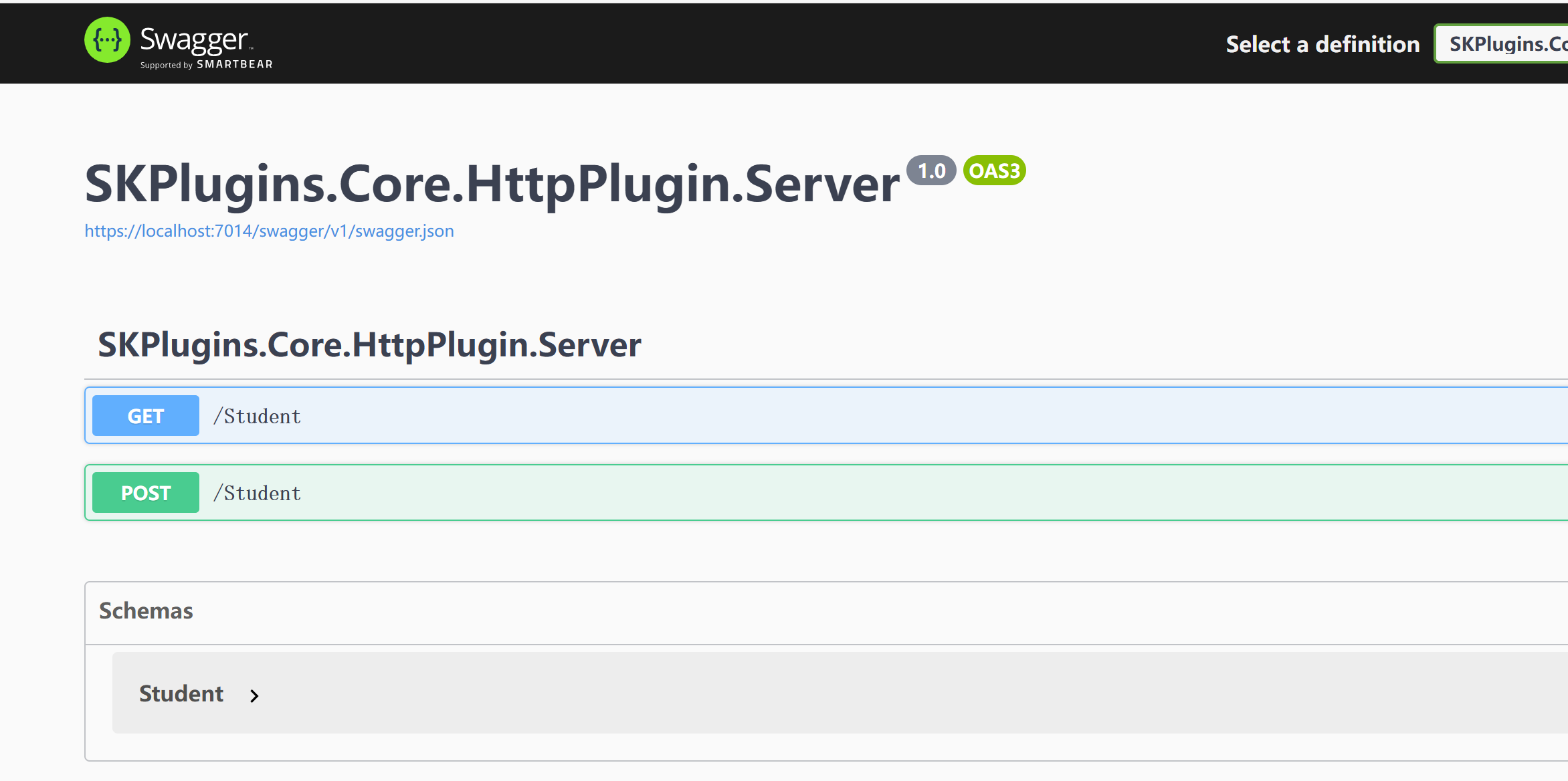This screenshot has width=1568, height=781.
Task: Click the OAS3 badge
Action: [x=994, y=171]
